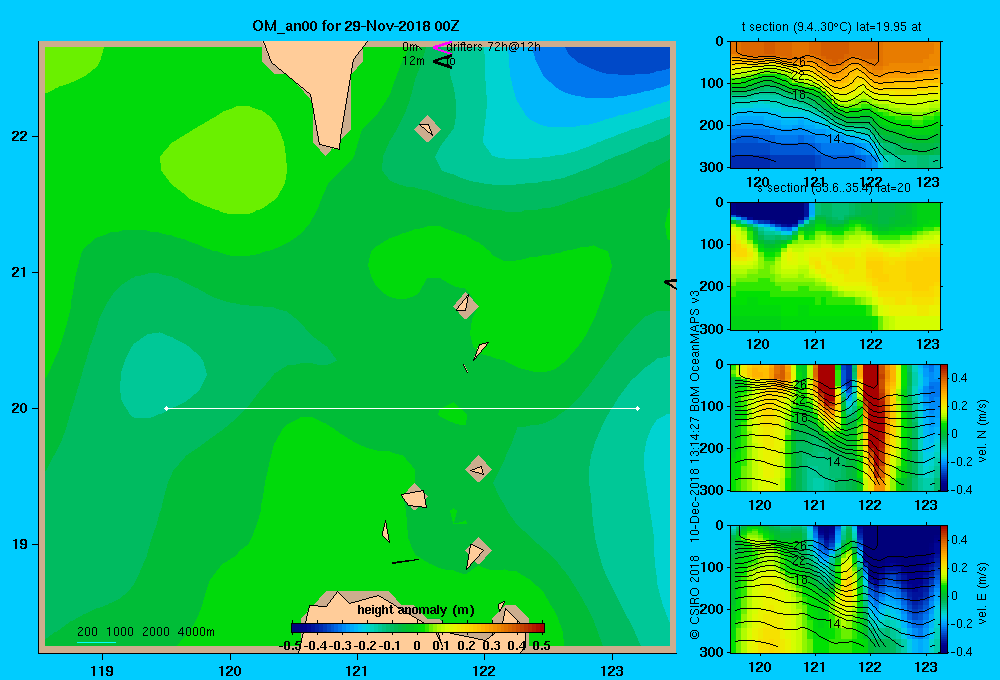Click the '0.4' tick on the vel. N scale

[959, 378]
